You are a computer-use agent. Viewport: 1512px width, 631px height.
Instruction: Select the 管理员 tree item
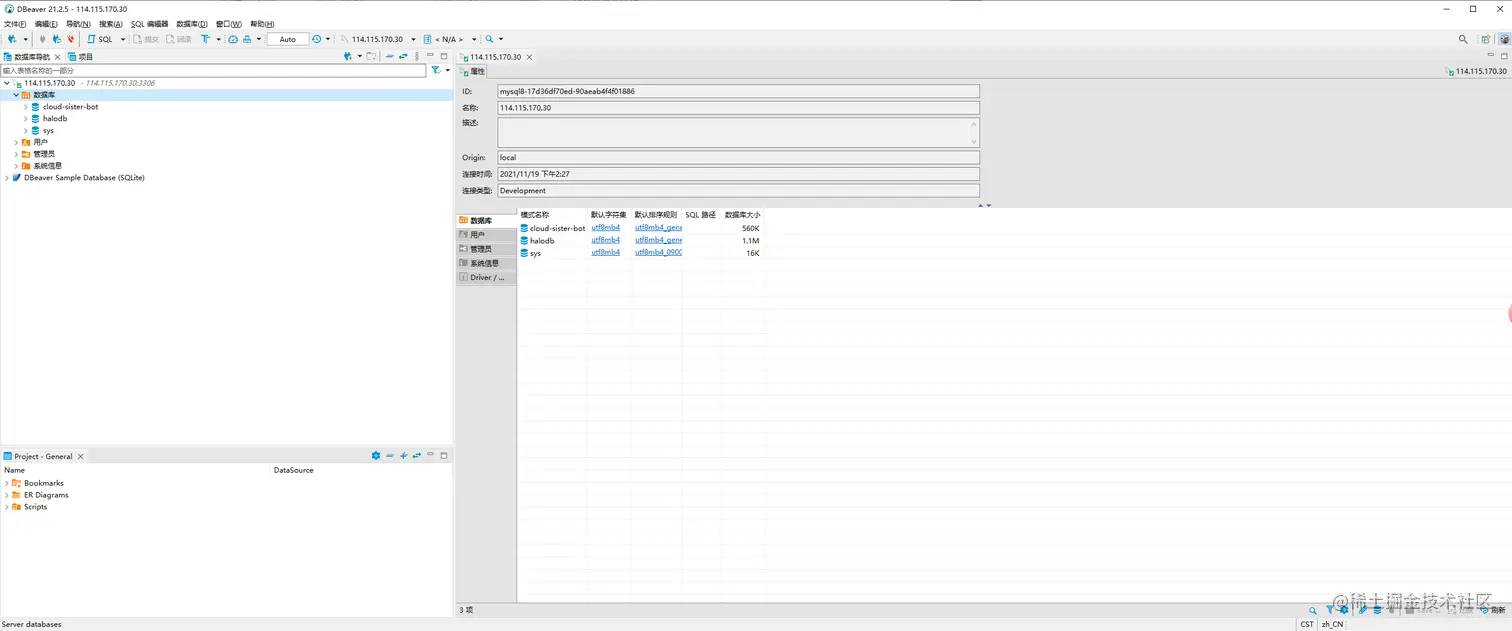(x=44, y=154)
